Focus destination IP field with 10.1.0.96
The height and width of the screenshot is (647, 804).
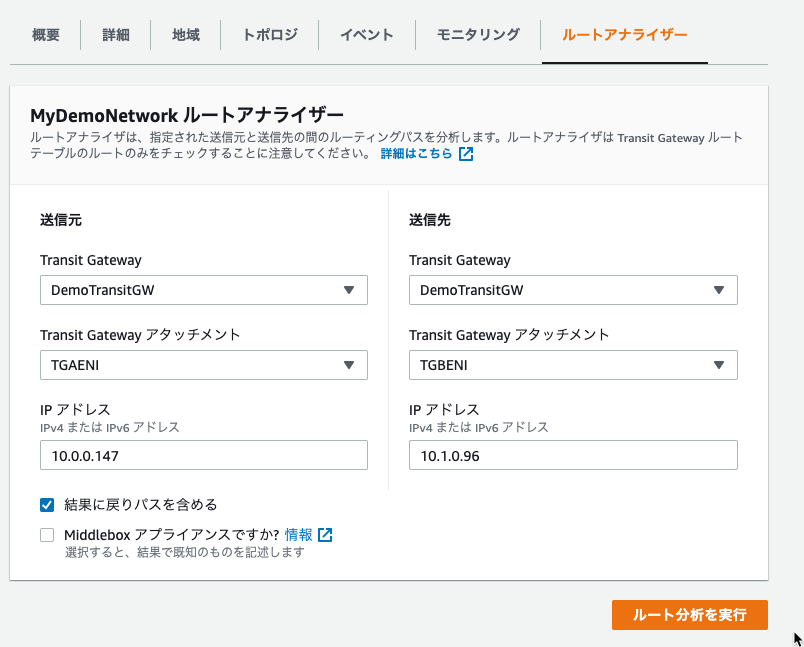pyautogui.click(x=573, y=455)
